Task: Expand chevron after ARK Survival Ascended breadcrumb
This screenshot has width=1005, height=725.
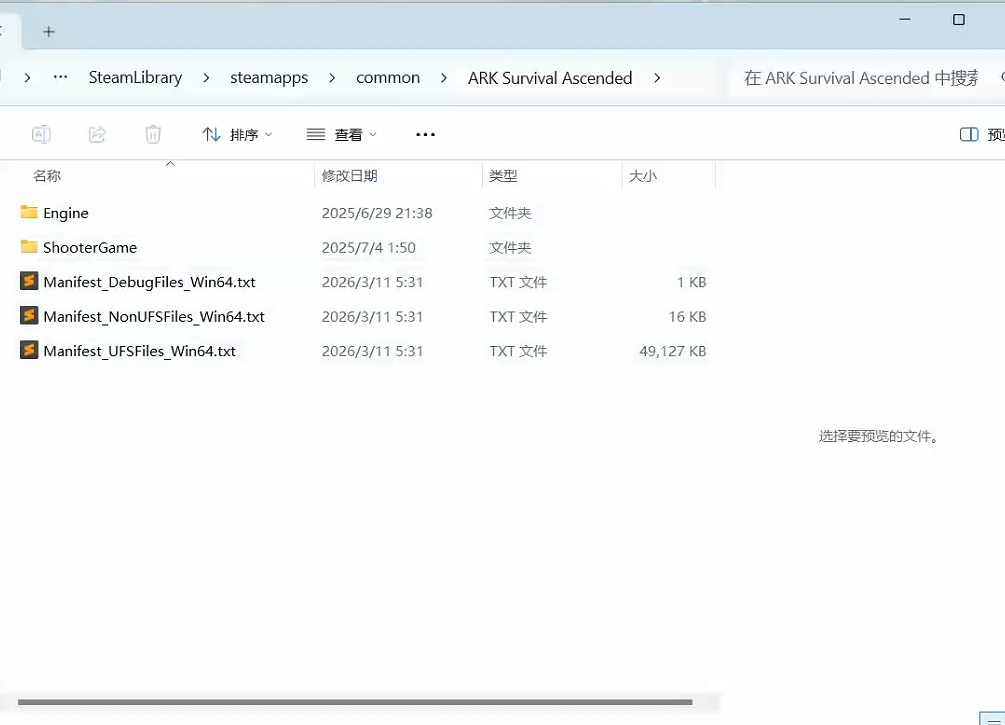Action: 657,78
